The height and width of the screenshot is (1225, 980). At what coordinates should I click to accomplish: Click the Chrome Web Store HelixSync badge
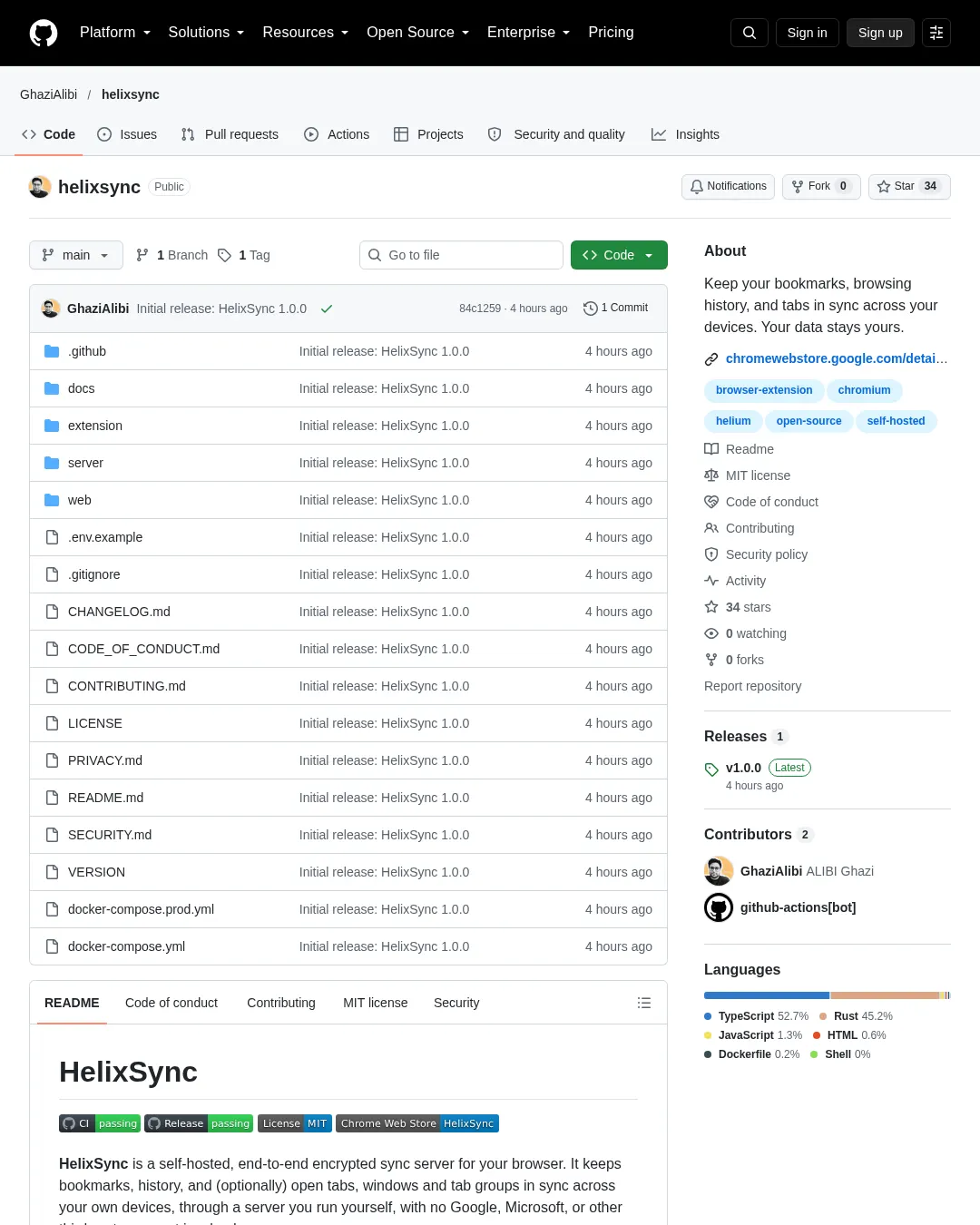(x=417, y=1123)
